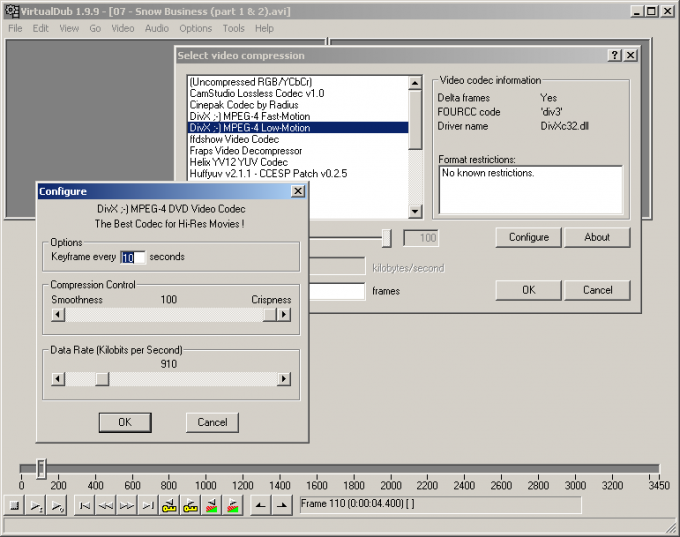Select (Uncompressed RGB/YCbCr) in the codec list

(x=298, y=82)
